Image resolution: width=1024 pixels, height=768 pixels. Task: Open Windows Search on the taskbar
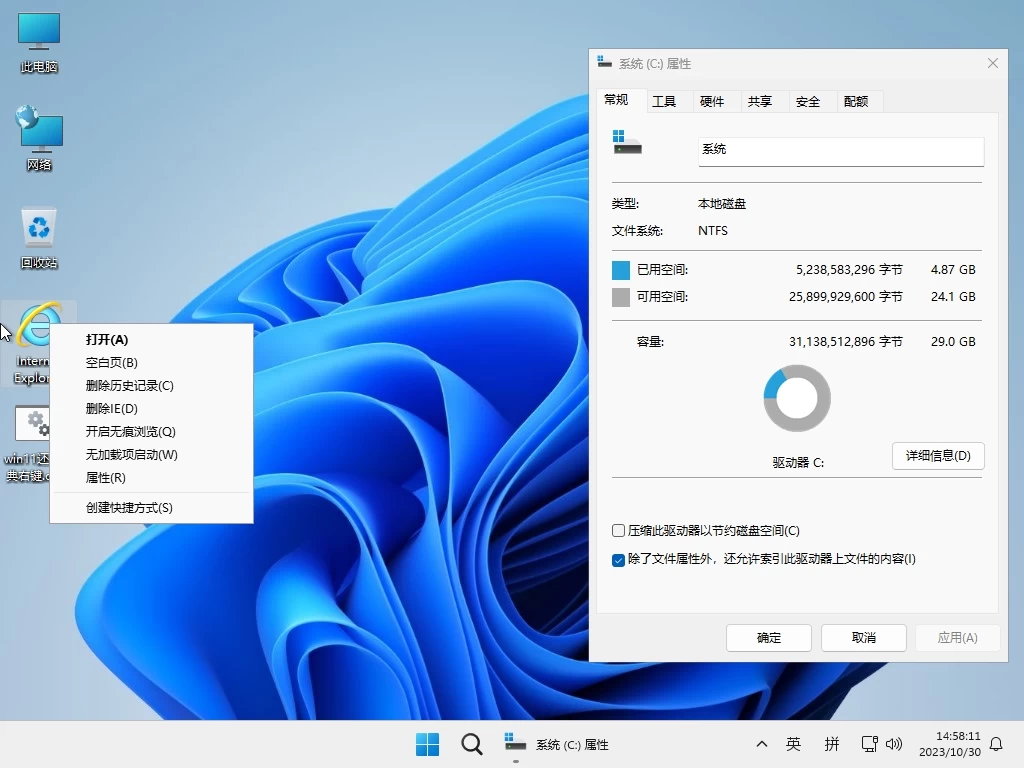[471, 744]
